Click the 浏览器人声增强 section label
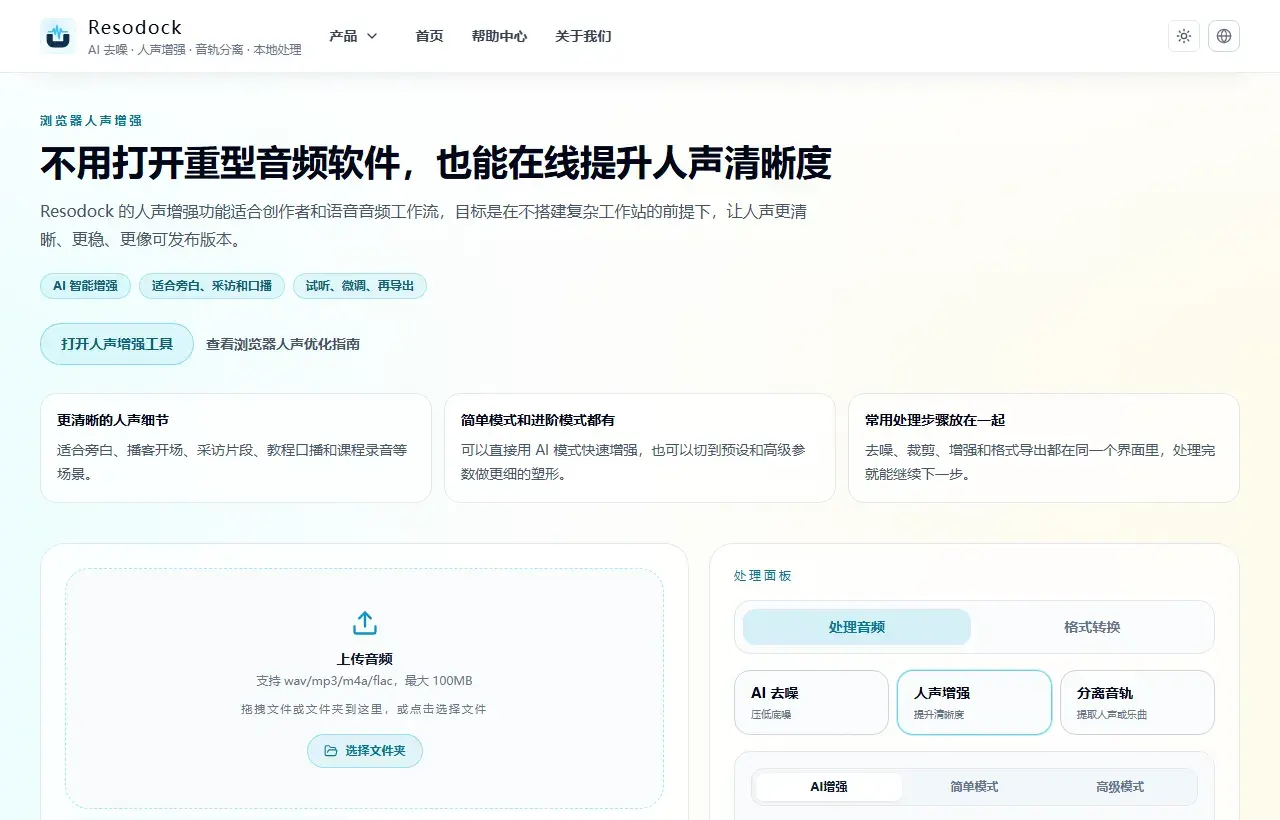This screenshot has width=1280, height=820. pos(91,121)
